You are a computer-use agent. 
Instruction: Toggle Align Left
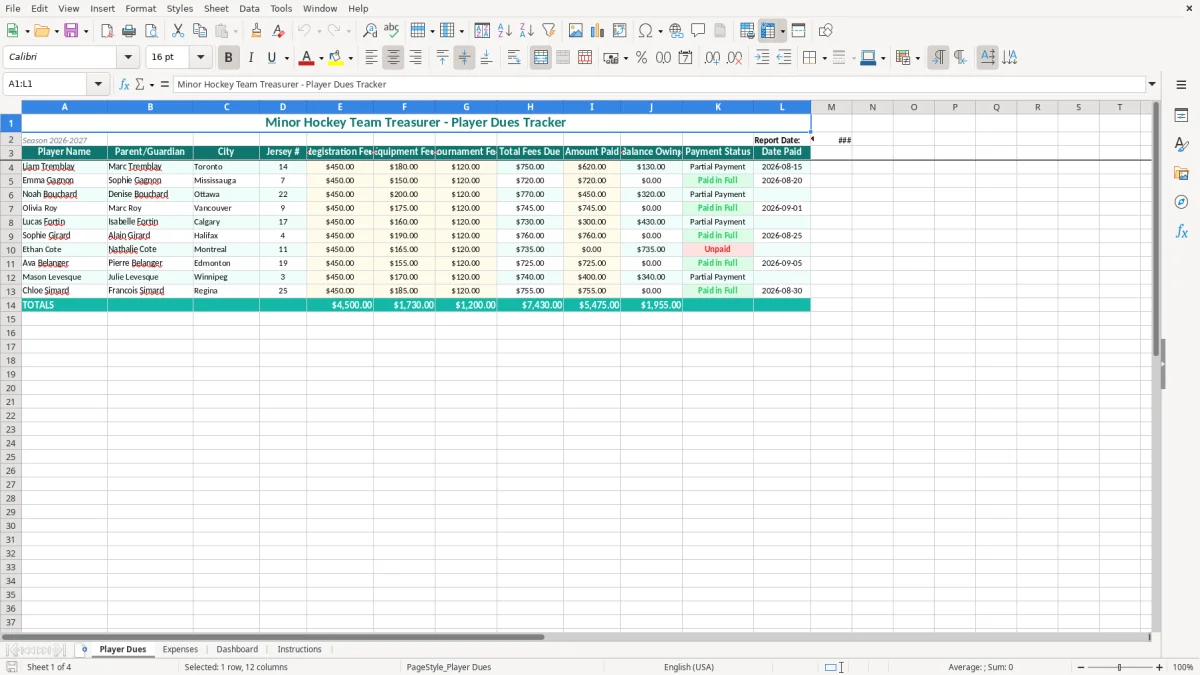coord(371,58)
